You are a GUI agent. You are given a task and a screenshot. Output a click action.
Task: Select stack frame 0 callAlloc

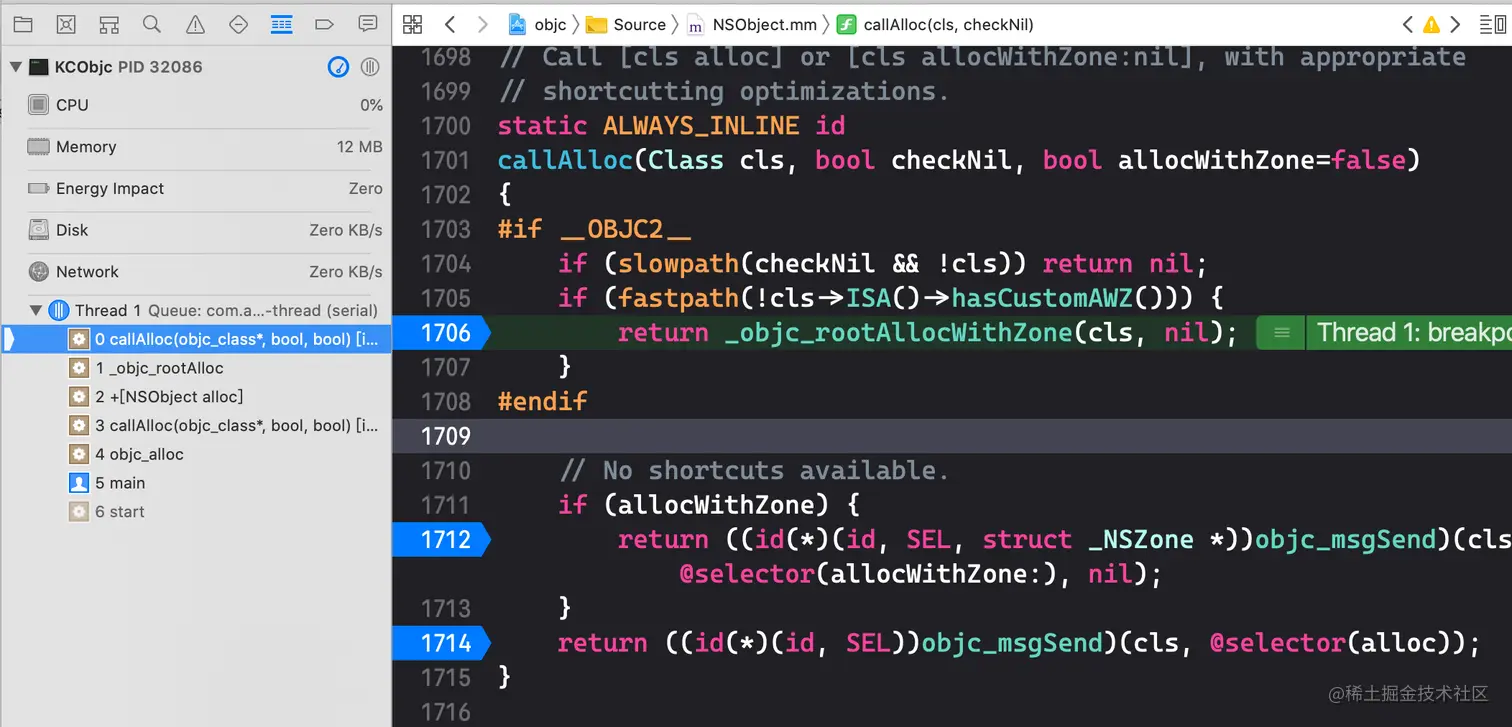coord(195,339)
